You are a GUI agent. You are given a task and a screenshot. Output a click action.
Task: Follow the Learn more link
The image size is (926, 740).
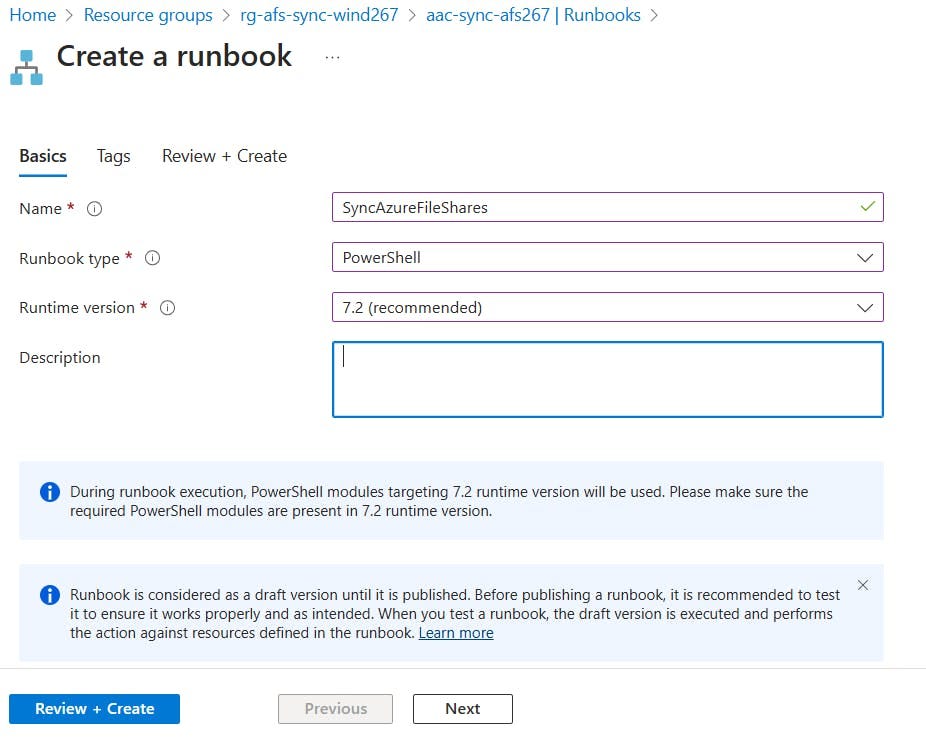coord(456,633)
